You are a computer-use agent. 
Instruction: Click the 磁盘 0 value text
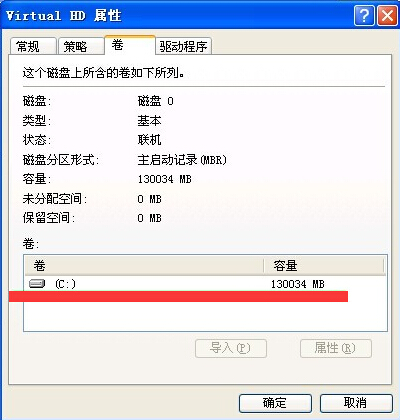click(x=155, y=101)
